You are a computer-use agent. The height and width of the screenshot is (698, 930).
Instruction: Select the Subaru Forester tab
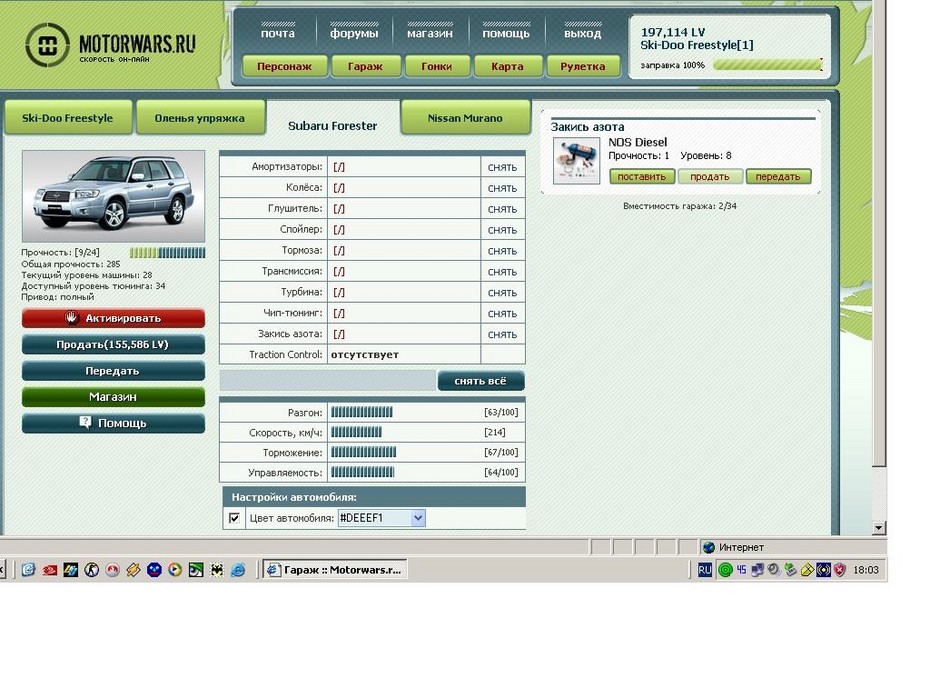coord(333,126)
